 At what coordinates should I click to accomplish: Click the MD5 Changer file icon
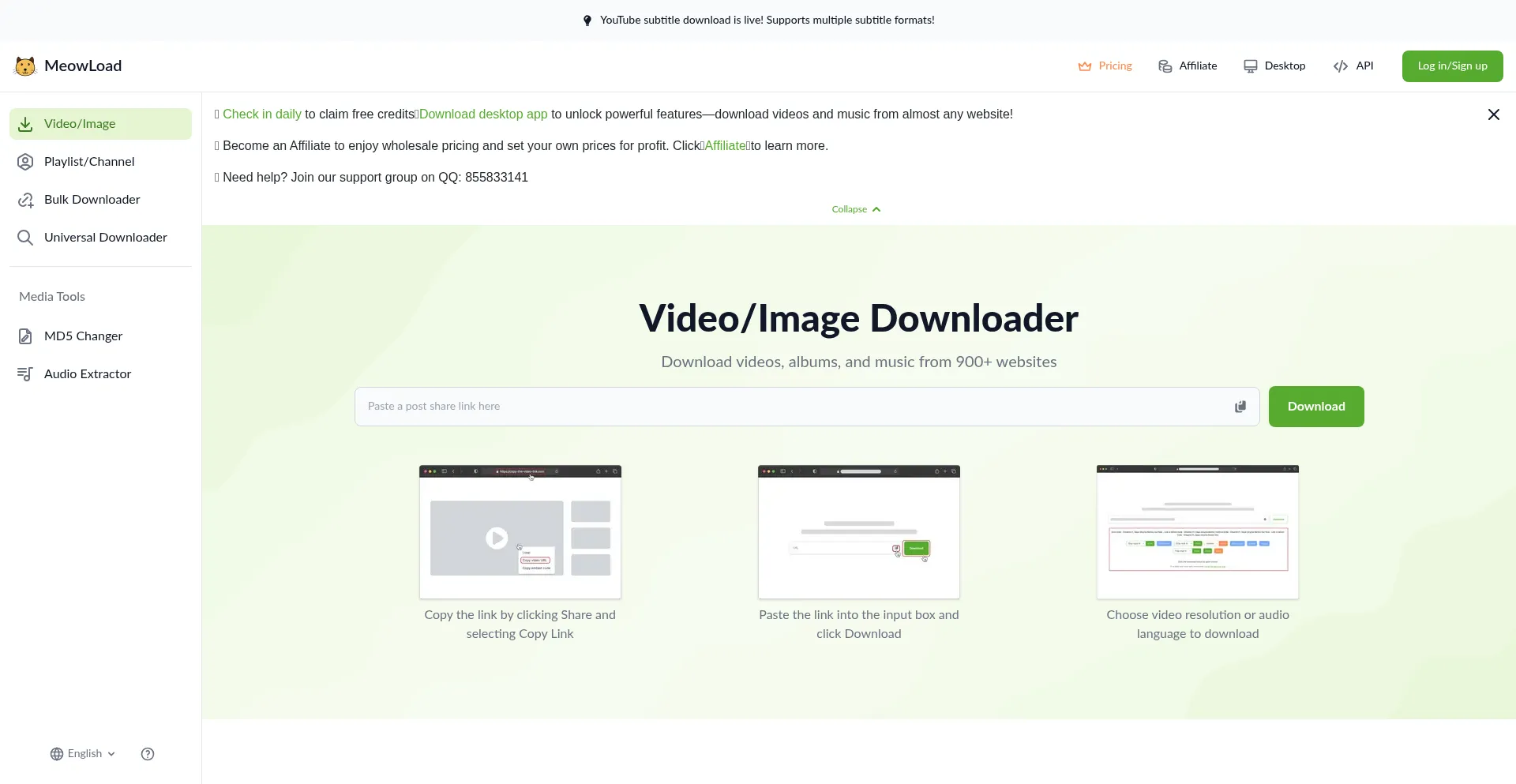point(25,336)
